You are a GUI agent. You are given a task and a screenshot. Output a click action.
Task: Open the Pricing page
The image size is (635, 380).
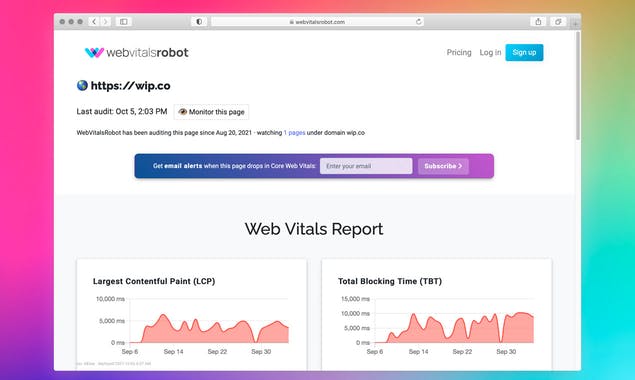(459, 52)
